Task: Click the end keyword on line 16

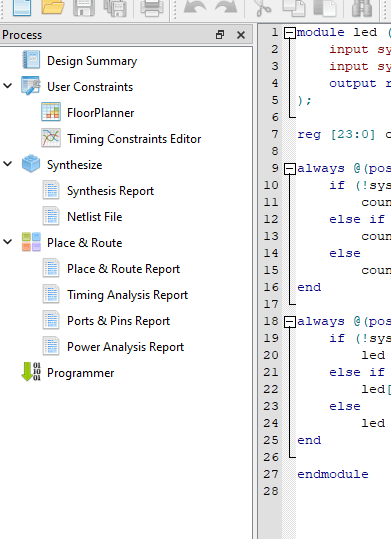Action: click(309, 287)
